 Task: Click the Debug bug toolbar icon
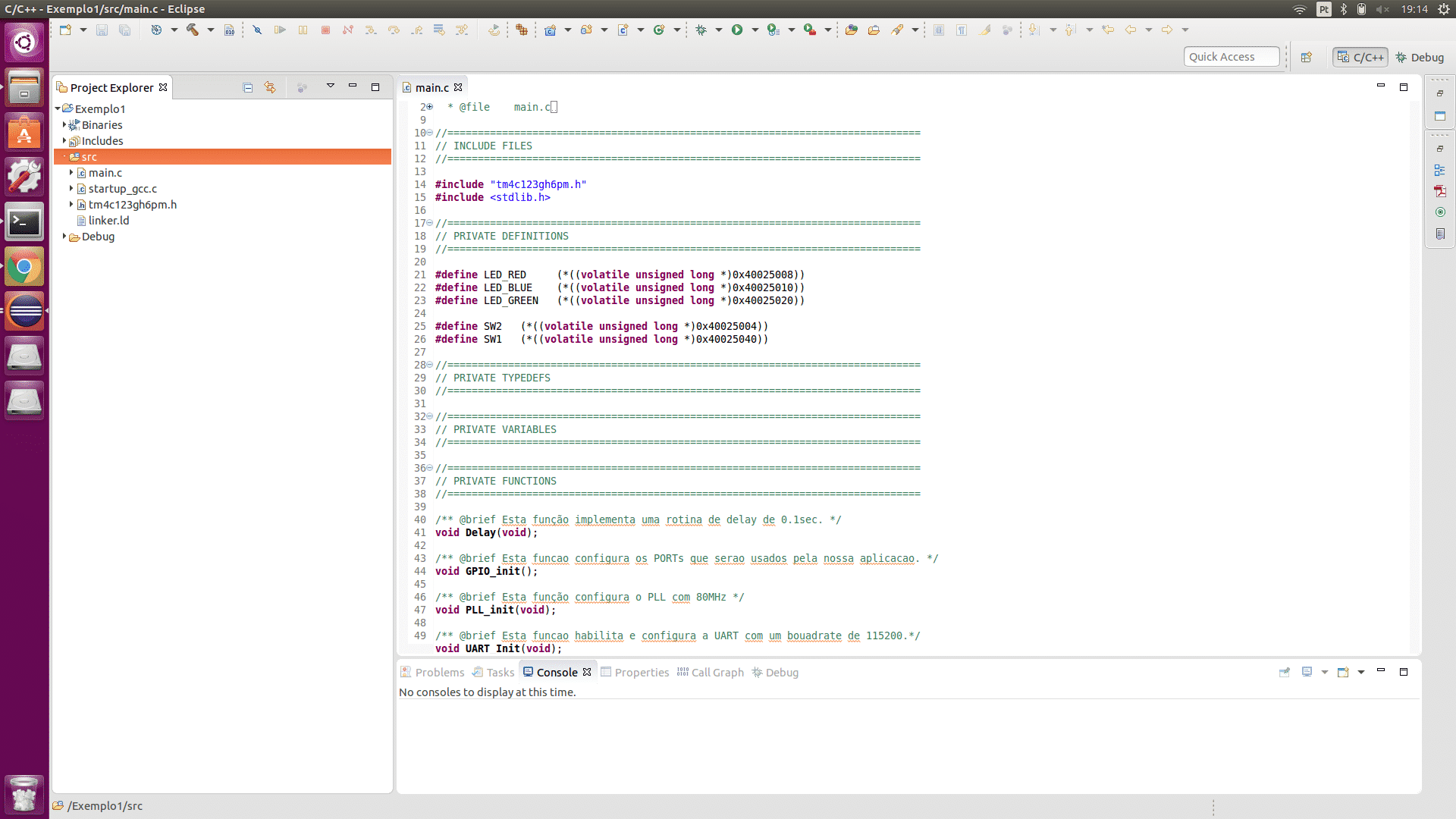[x=701, y=30]
